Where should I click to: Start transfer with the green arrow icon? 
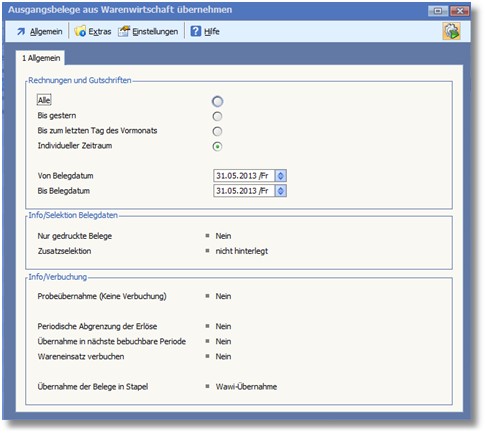click(452, 31)
